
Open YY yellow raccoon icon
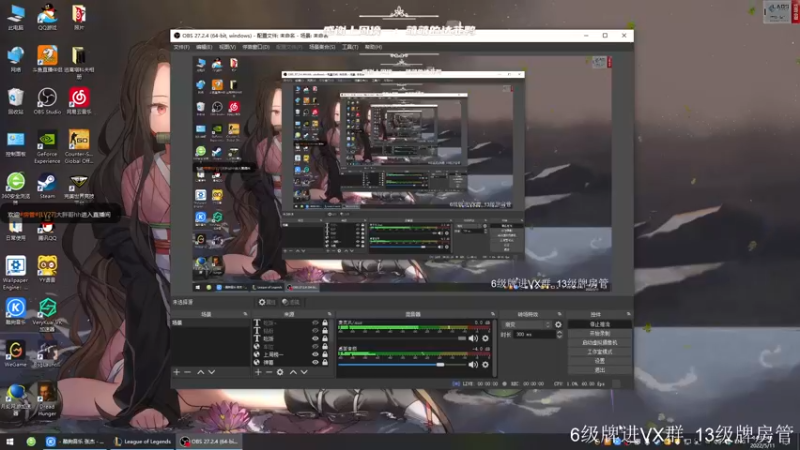[x=47, y=268]
